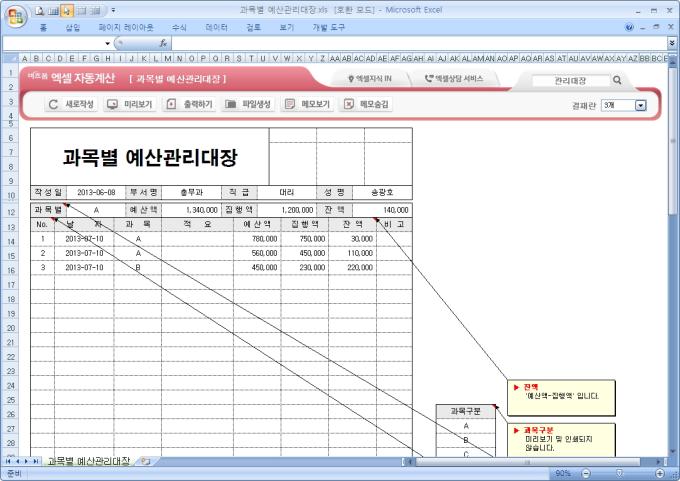The height and width of the screenshot is (481, 680).
Task: Click row header 14
Action: (11, 241)
